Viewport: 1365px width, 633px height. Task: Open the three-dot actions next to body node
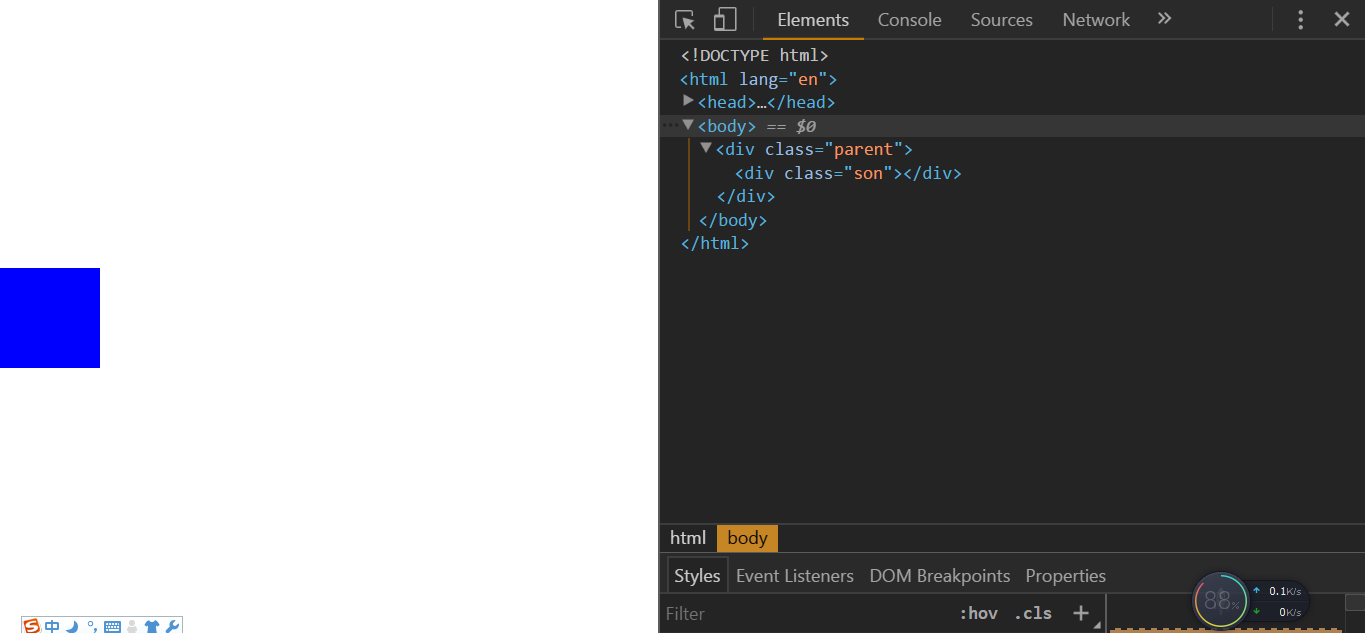tap(670, 125)
